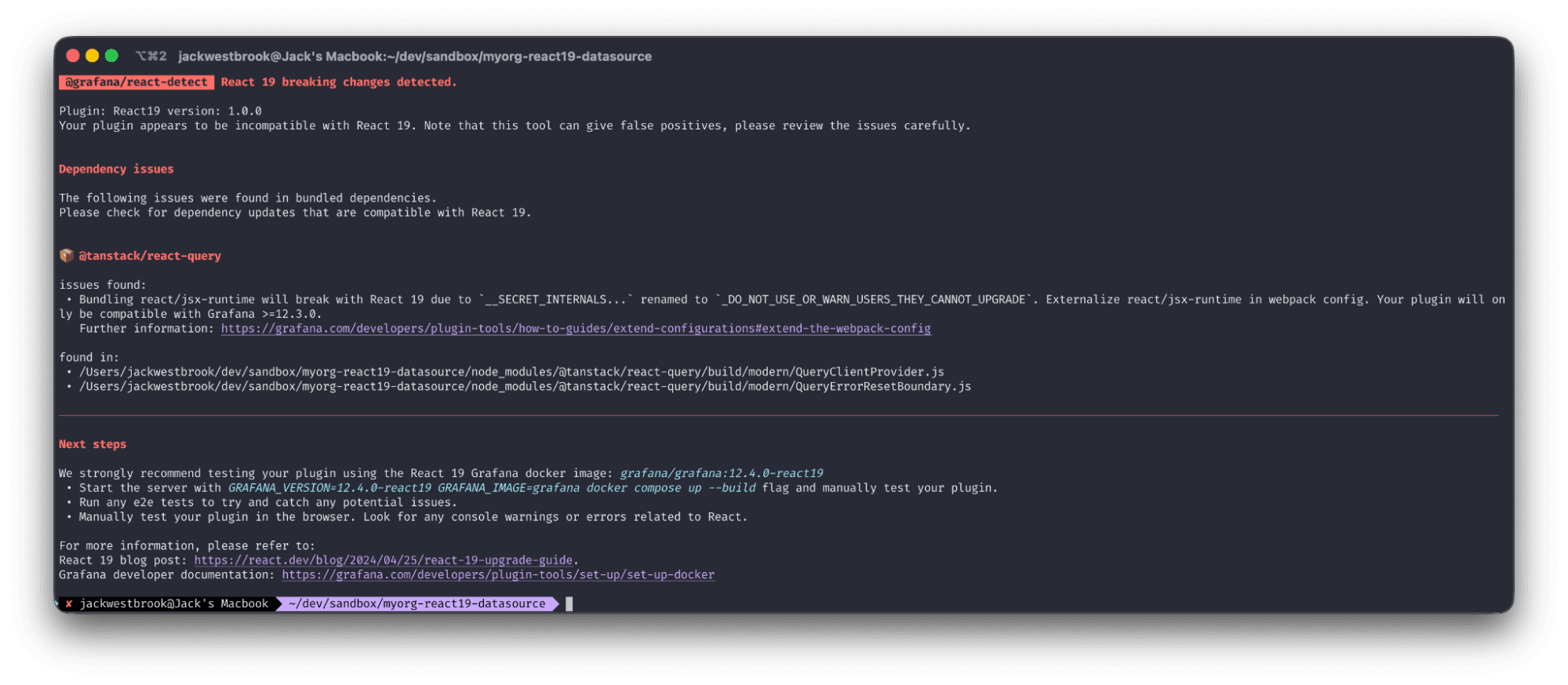The height and width of the screenshot is (685, 1568).
Task: Click the 'issues found:' line
Action: tap(103, 285)
